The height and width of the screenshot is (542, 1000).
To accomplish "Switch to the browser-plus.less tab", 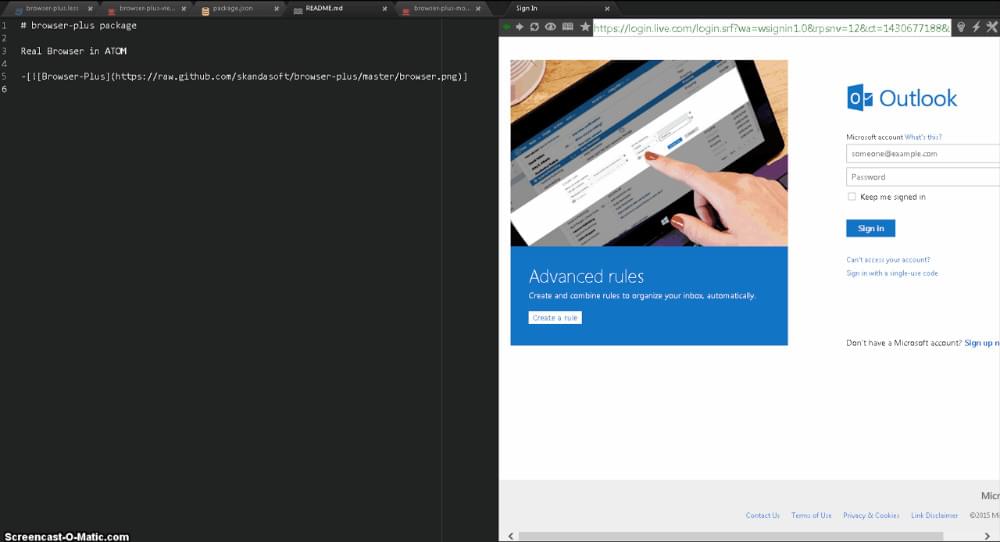I will click(x=52, y=8).
